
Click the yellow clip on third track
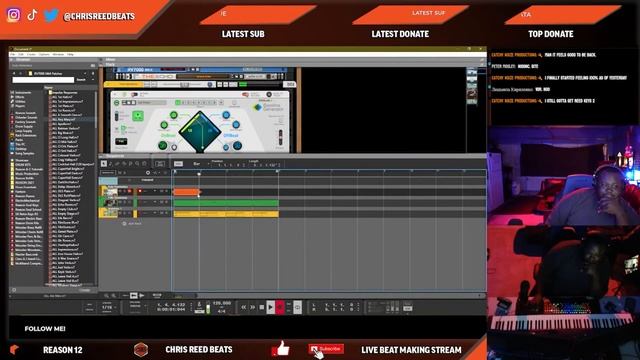226,213
